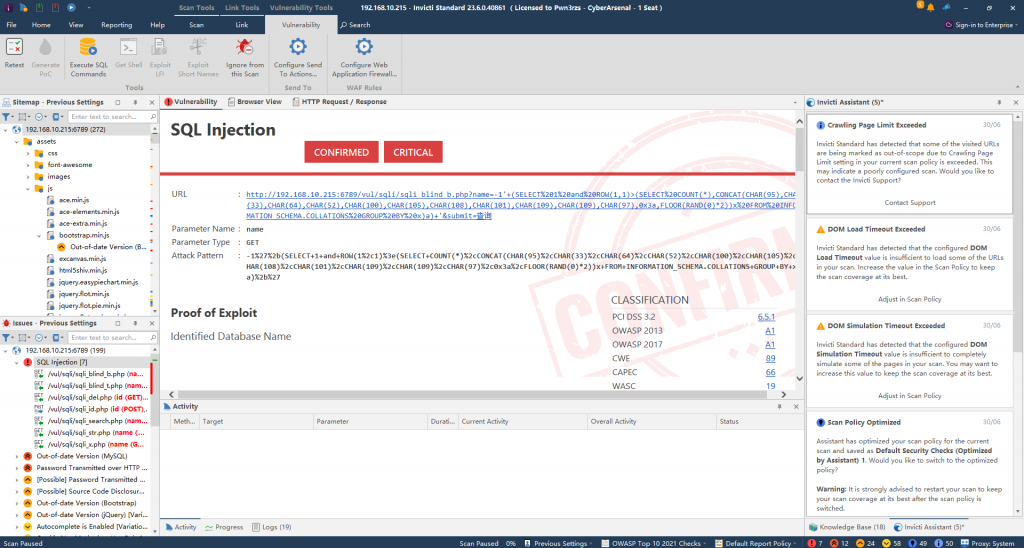
Task: Click the Sitemap window position icon
Action: pyautogui.click(x=118, y=103)
